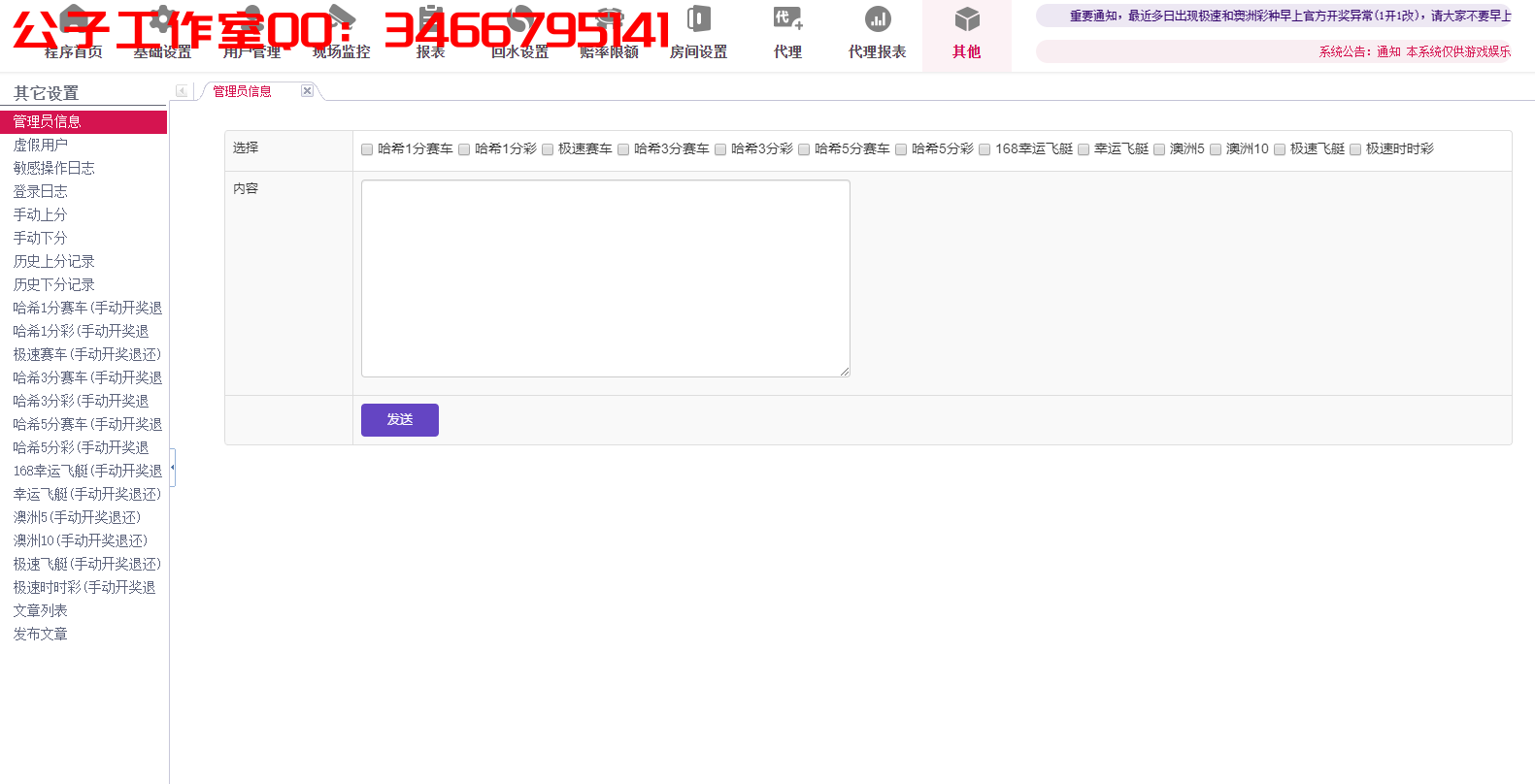The width and height of the screenshot is (1535, 784).
Task: Go to 基础设置 in the top navigation
Action: click(x=162, y=51)
